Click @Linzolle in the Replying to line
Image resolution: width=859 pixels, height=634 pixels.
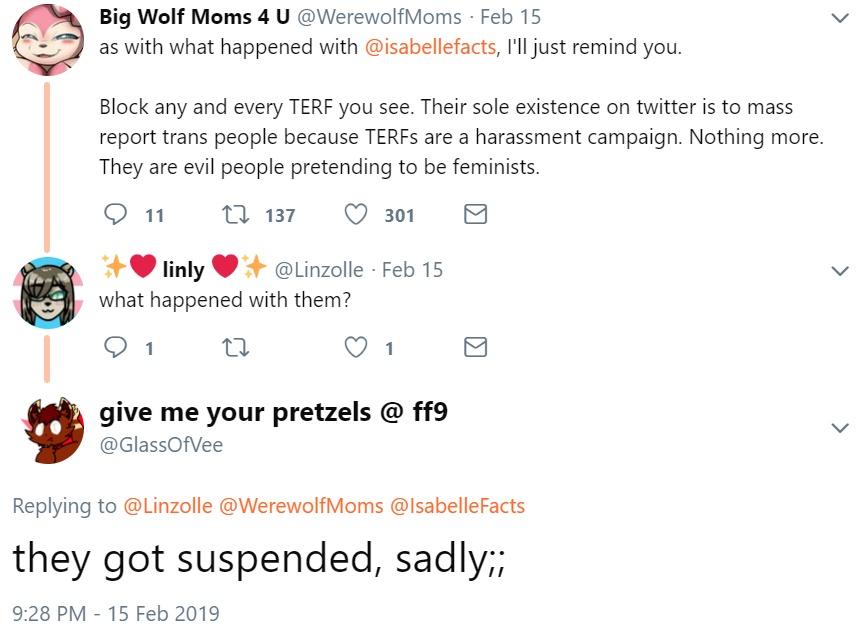point(167,506)
